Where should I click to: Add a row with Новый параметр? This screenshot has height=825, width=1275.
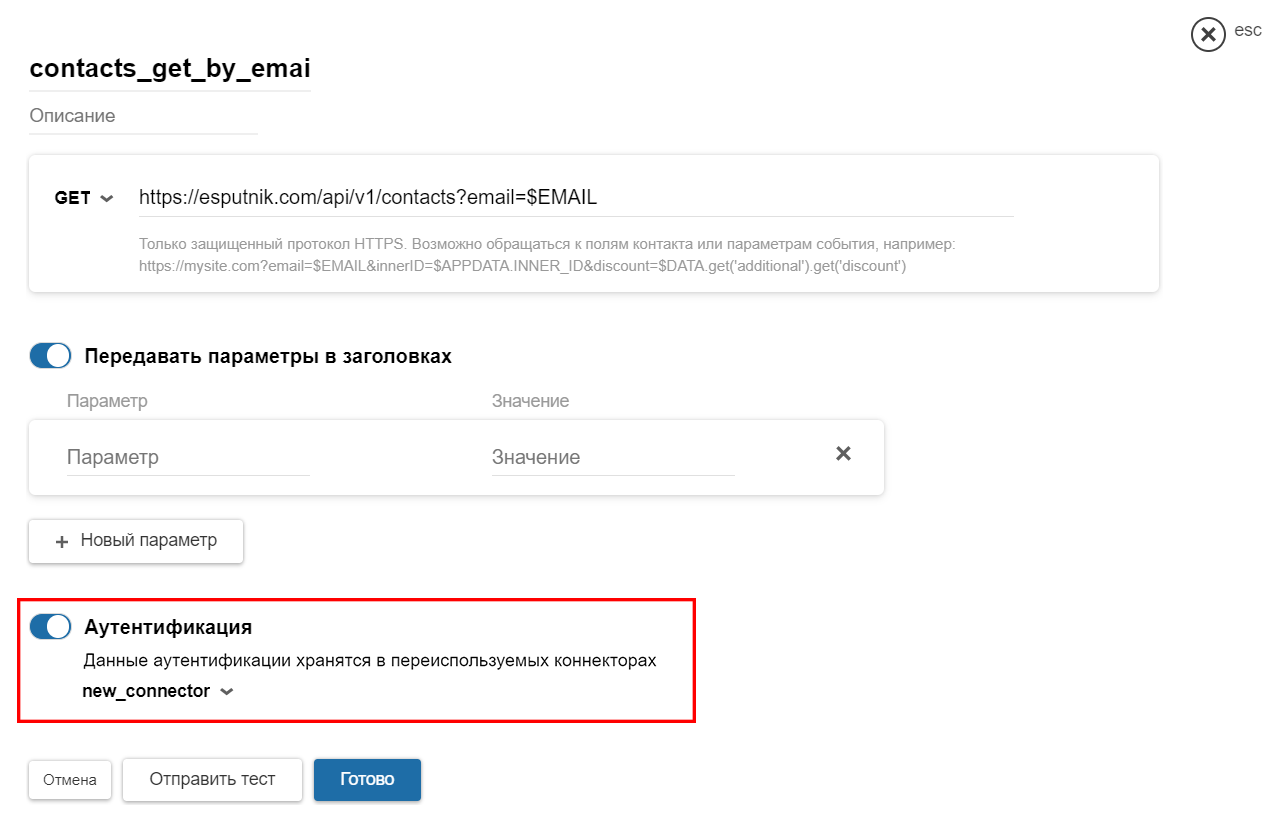(136, 541)
